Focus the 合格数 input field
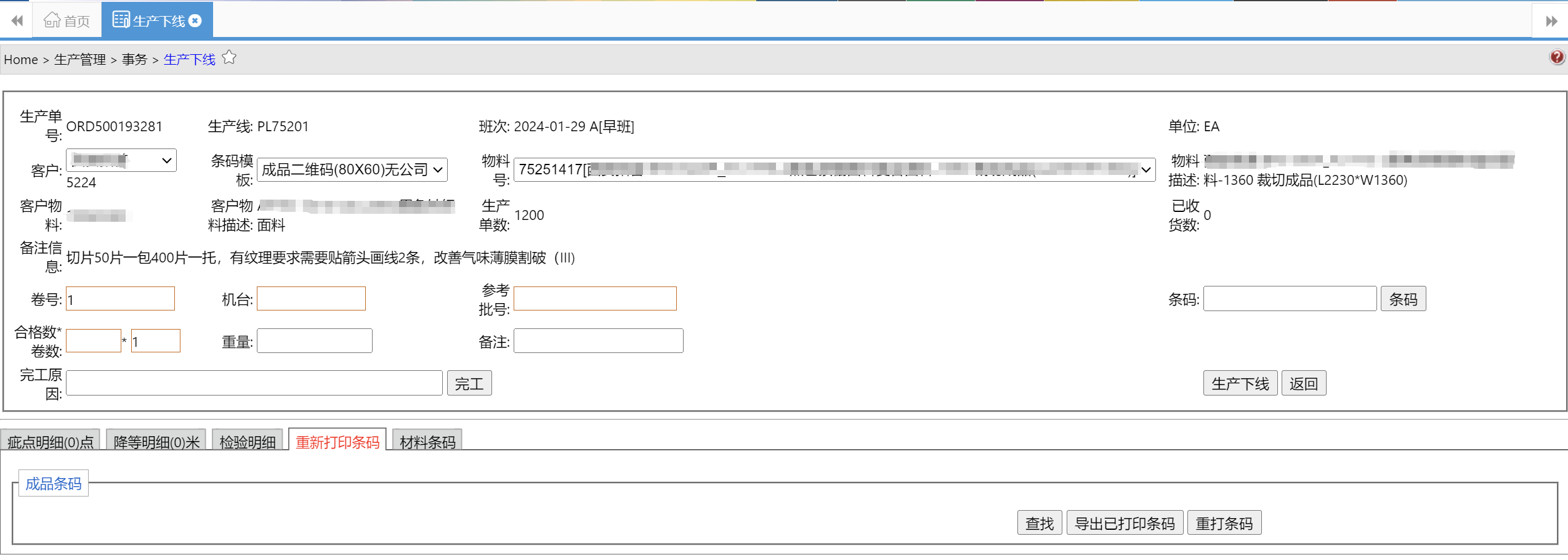The height and width of the screenshot is (560, 1568). pos(94,341)
